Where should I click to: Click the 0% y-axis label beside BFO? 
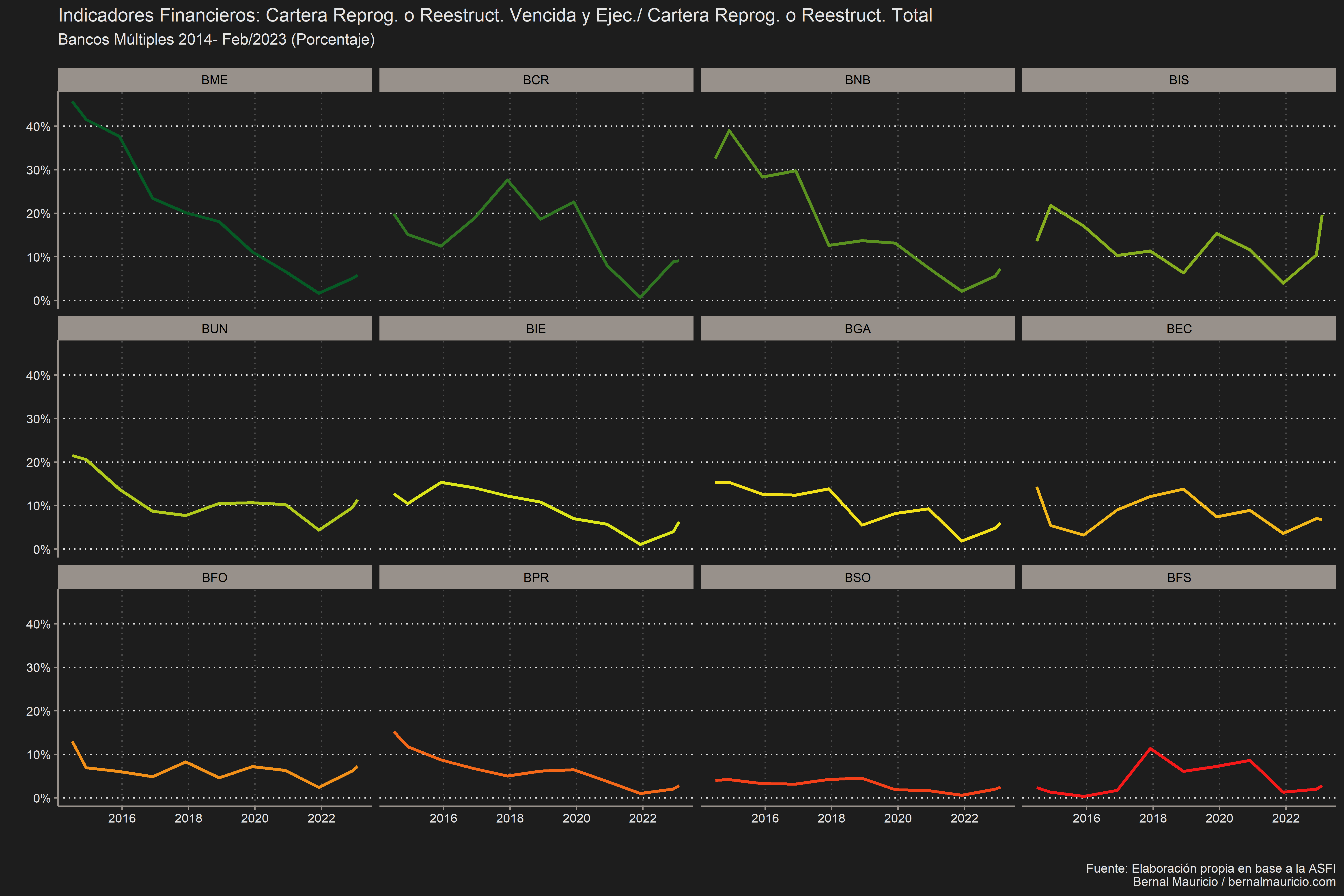coord(42,798)
